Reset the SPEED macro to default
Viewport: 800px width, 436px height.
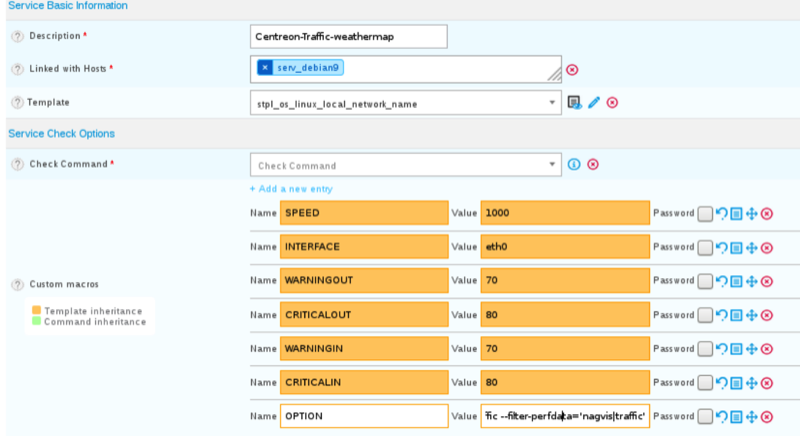[721, 213]
